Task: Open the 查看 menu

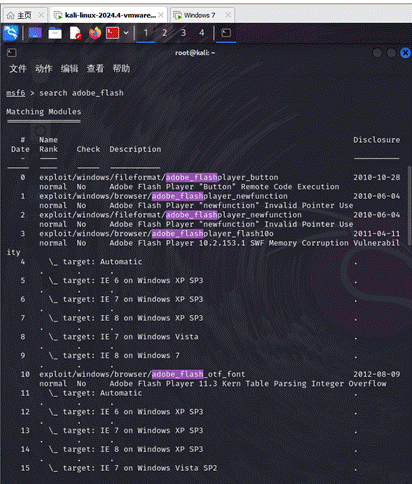Action: click(95, 69)
